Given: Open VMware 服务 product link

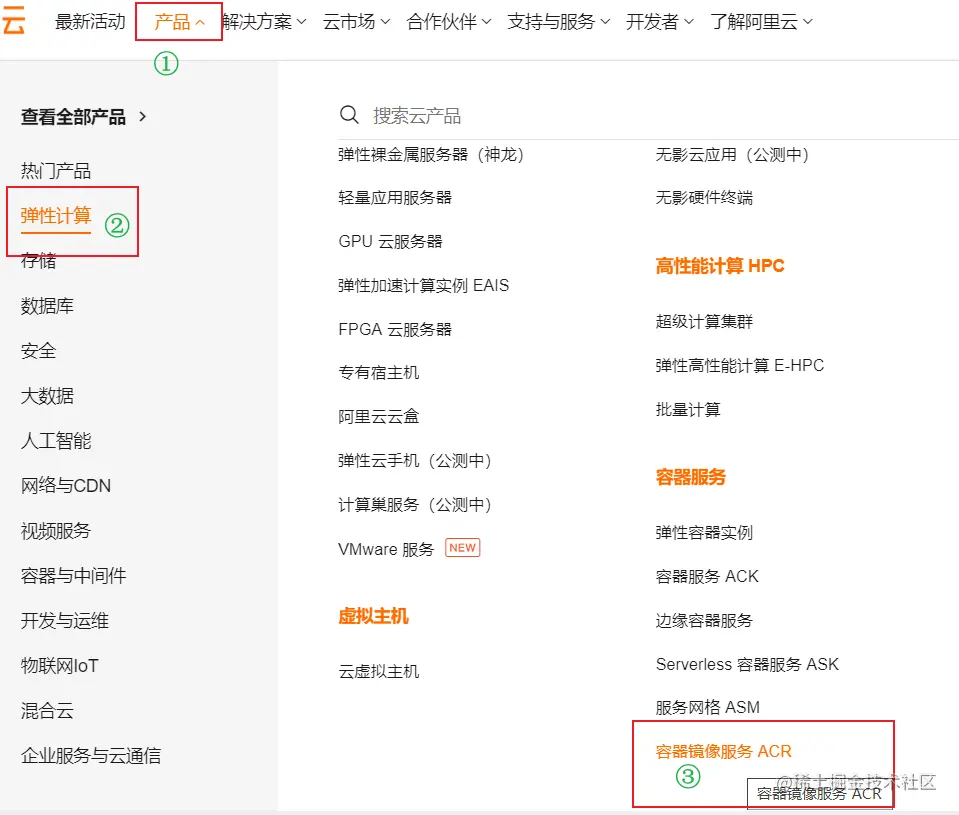Looking at the screenshot, I should point(386,549).
